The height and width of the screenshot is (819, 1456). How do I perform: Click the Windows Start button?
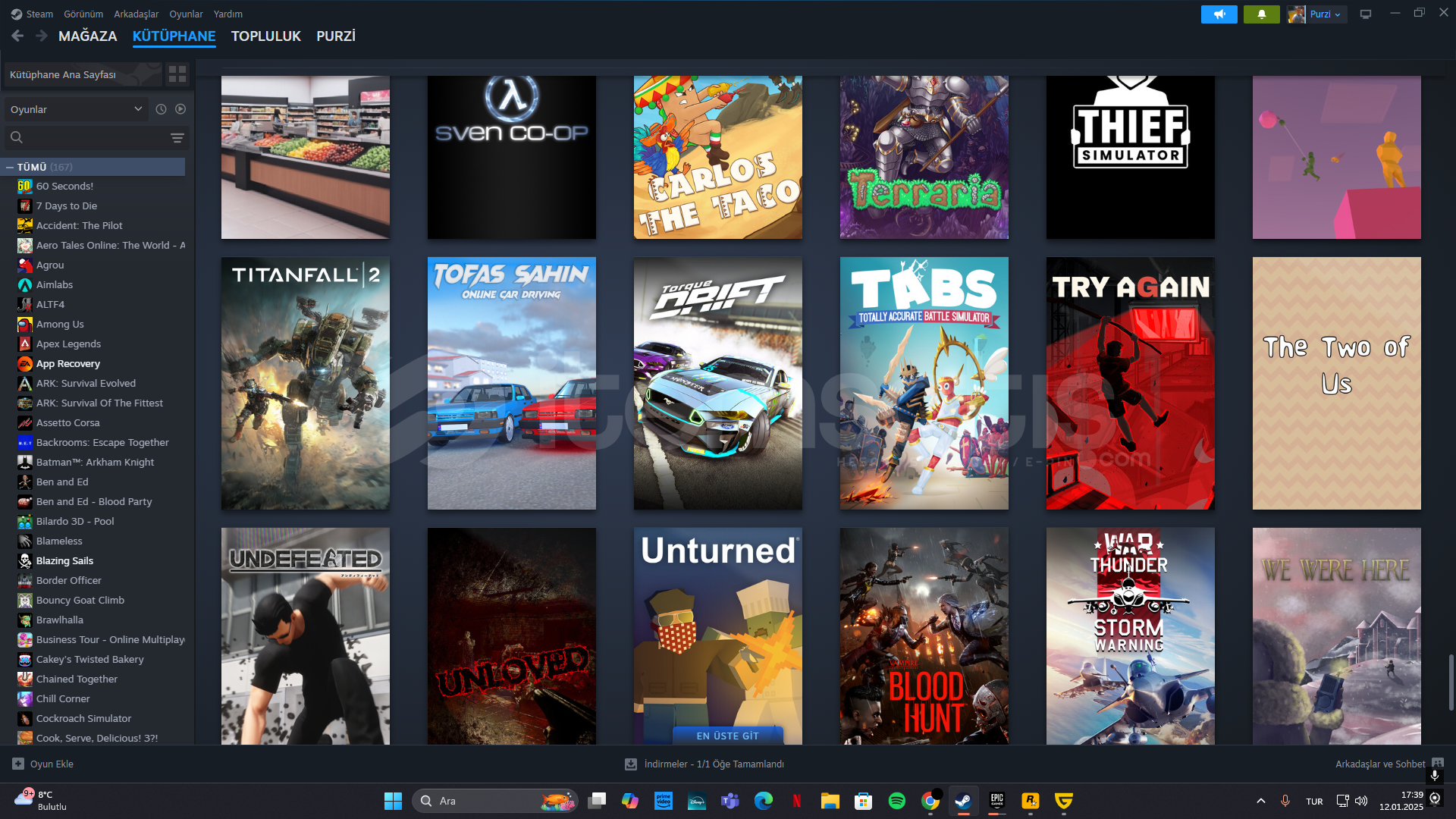[393, 801]
